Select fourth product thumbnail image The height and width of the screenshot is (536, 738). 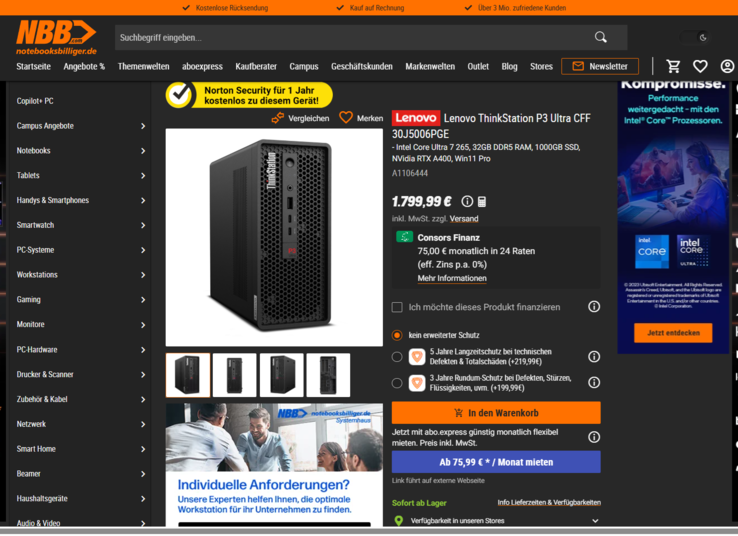(328, 375)
